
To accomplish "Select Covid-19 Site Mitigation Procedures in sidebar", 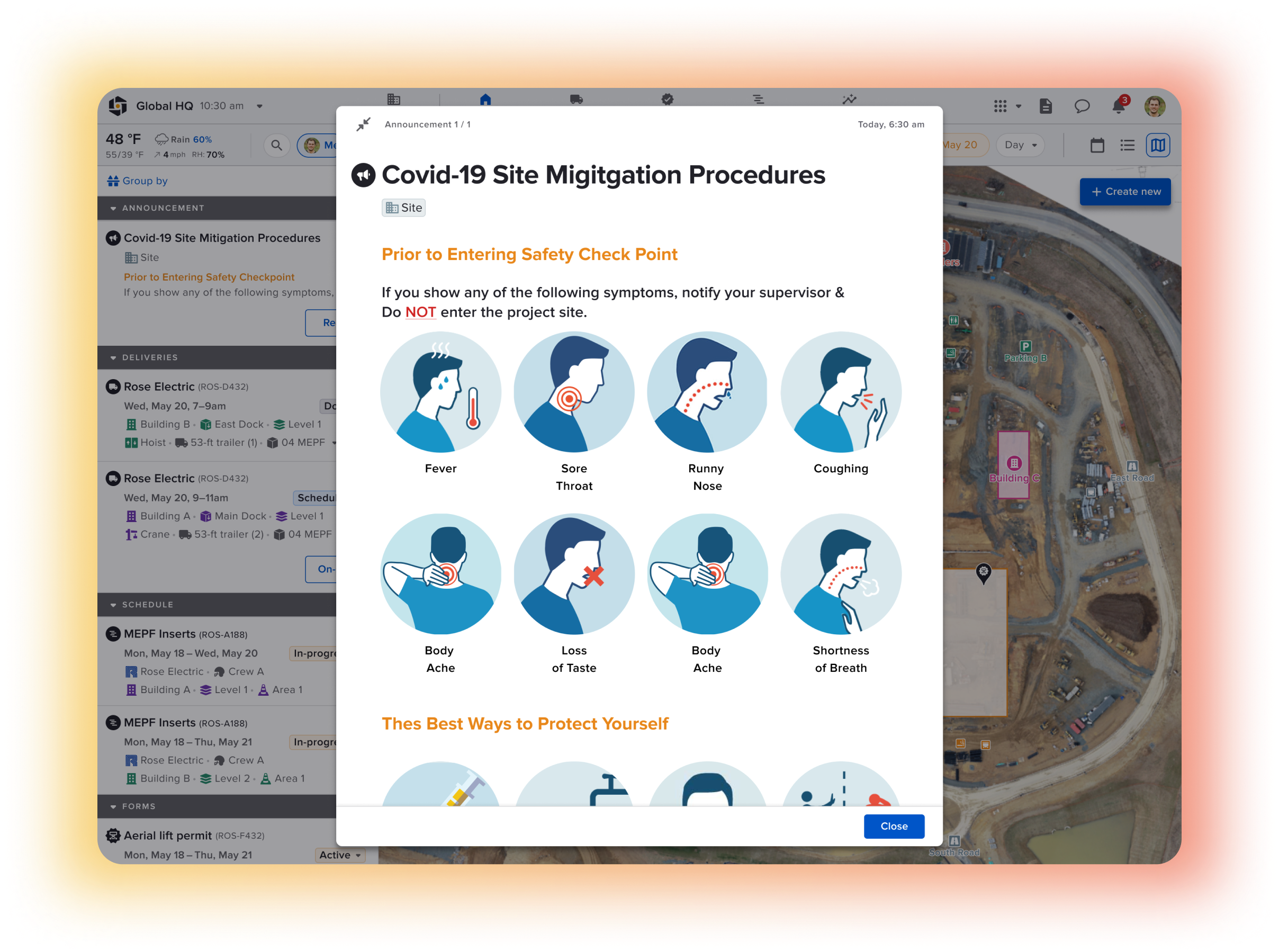I will click(222, 238).
